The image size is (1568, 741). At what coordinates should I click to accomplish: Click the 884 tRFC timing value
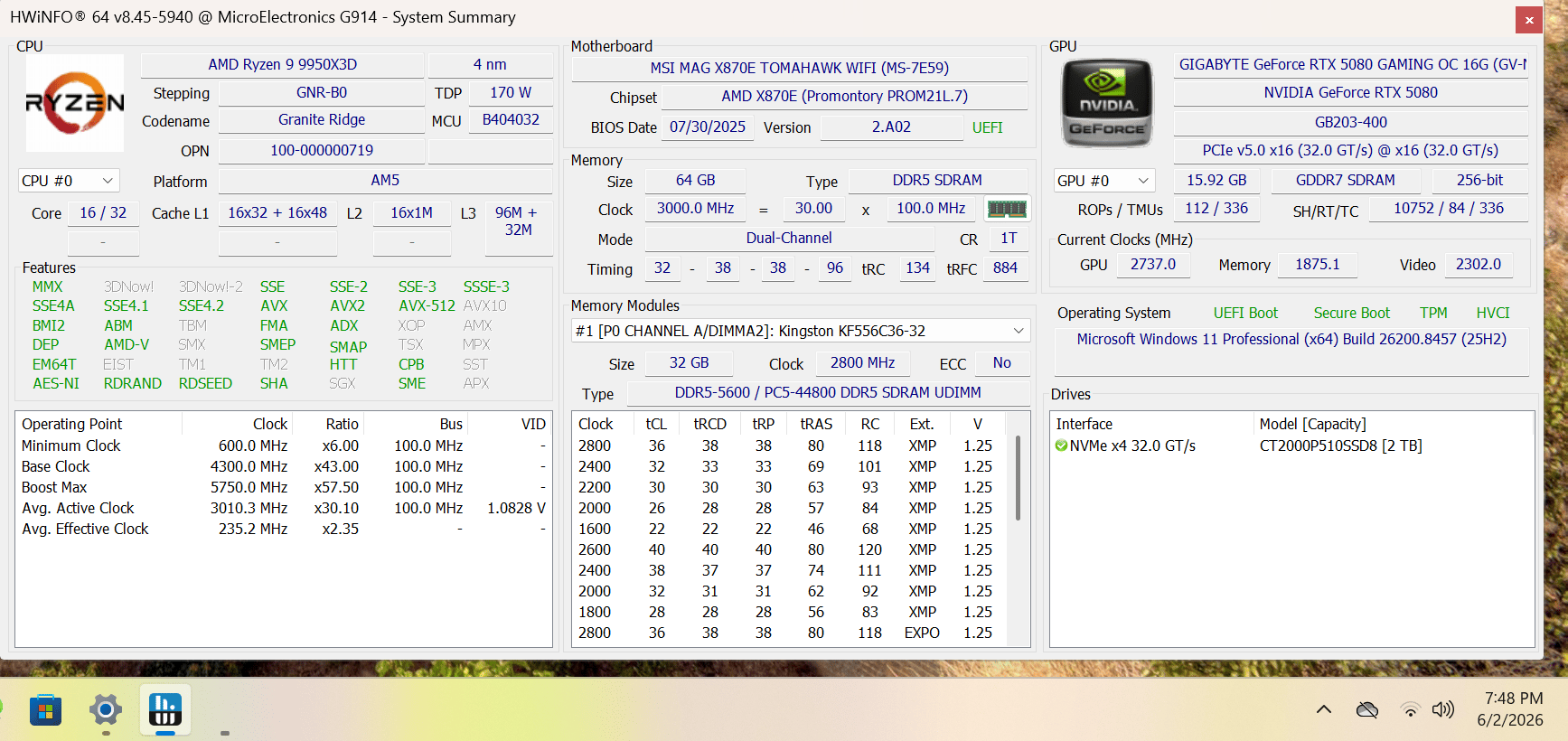pos(1005,268)
